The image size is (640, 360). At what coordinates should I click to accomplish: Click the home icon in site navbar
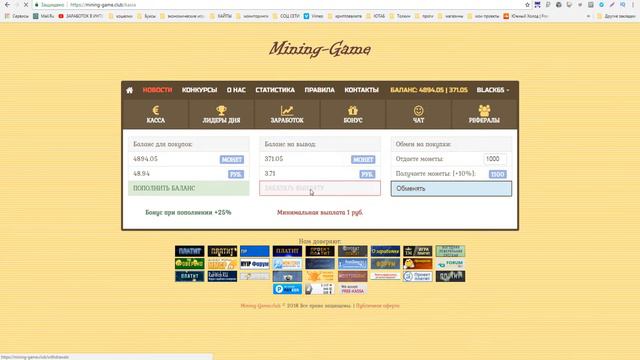[129, 90]
